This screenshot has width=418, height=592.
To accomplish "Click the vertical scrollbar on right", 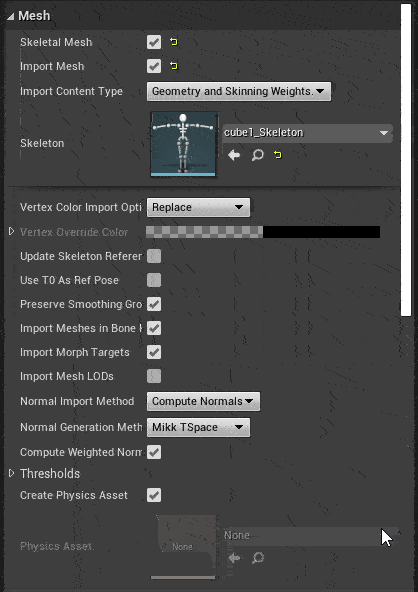I will coord(406,160).
